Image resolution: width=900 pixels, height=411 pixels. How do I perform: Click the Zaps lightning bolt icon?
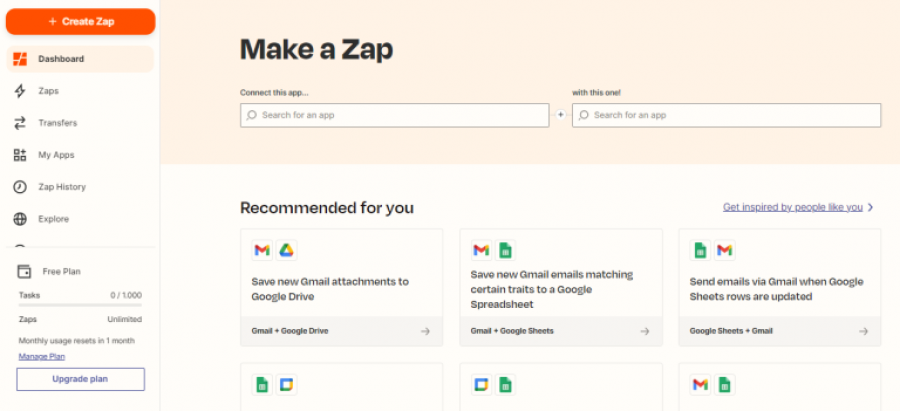pos(20,91)
